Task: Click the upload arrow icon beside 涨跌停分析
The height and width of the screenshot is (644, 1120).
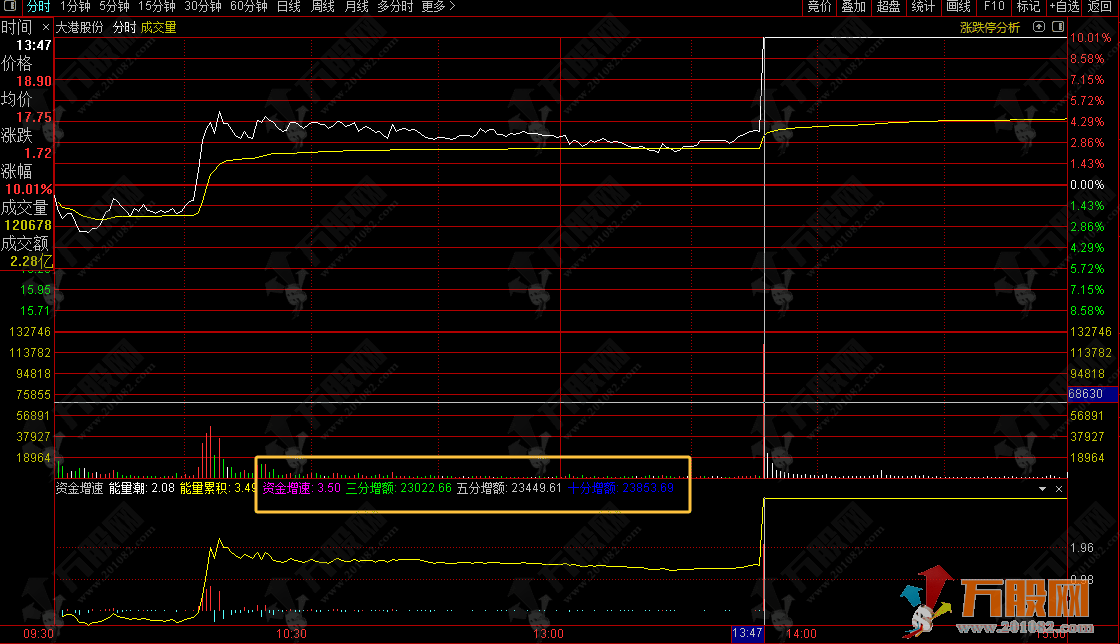Action: [x=1039, y=28]
